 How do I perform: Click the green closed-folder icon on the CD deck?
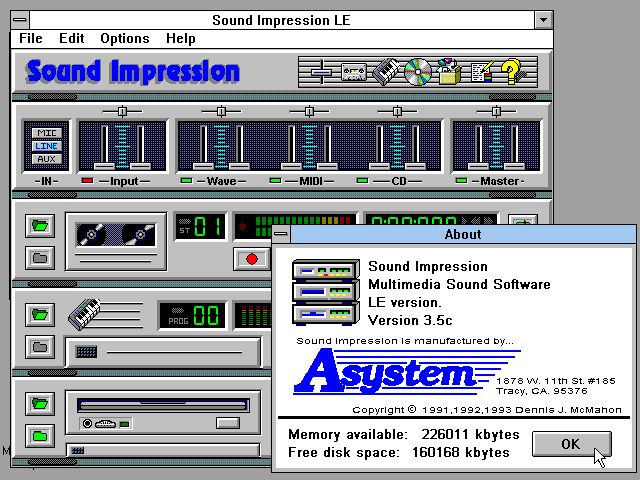click(x=40, y=436)
